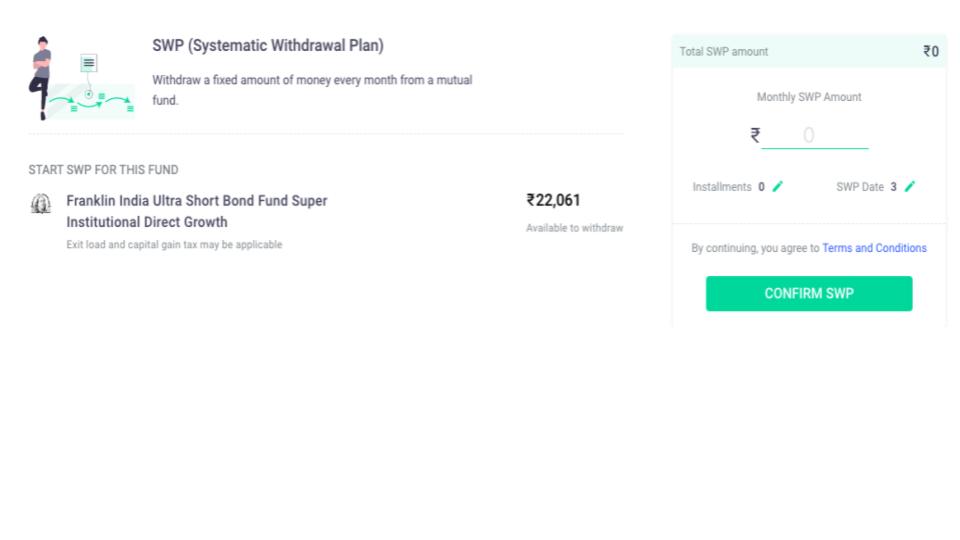This screenshot has width=960, height=540.
Task: Click the Franklin India Ultra Short Bond Fund name
Action: [197, 211]
